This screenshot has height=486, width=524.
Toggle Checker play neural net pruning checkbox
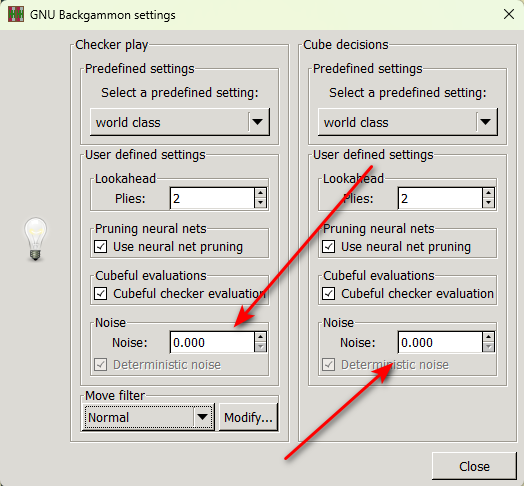(101, 247)
